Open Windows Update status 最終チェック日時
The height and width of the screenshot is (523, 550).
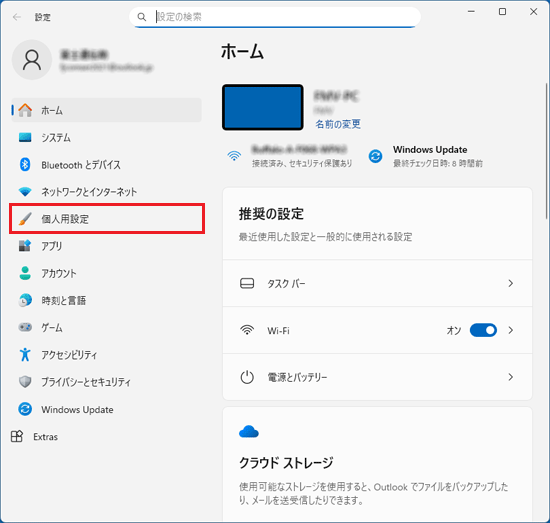tap(438, 163)
